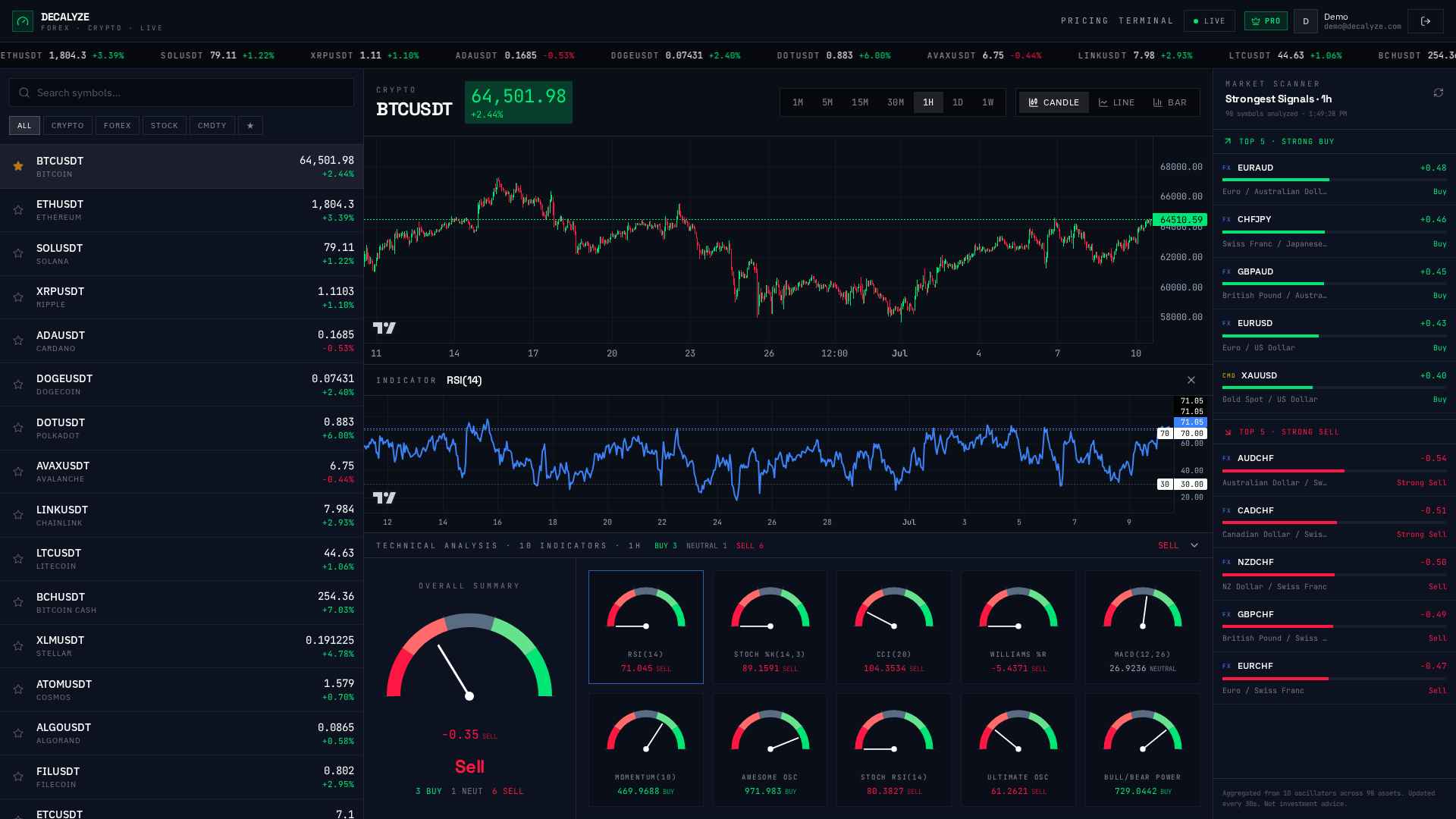
Task: Mark AVAXUSDT as favorite
Action: pyautogui.click(x=18, y=472)
